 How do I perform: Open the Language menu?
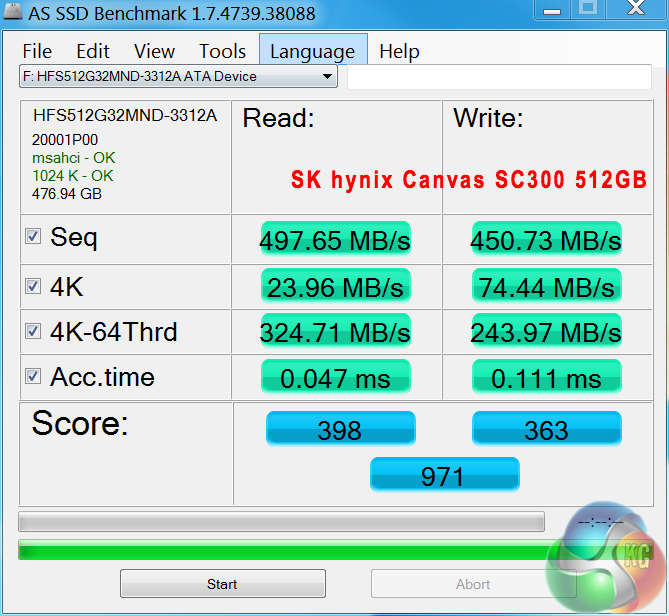pos(313,49)
